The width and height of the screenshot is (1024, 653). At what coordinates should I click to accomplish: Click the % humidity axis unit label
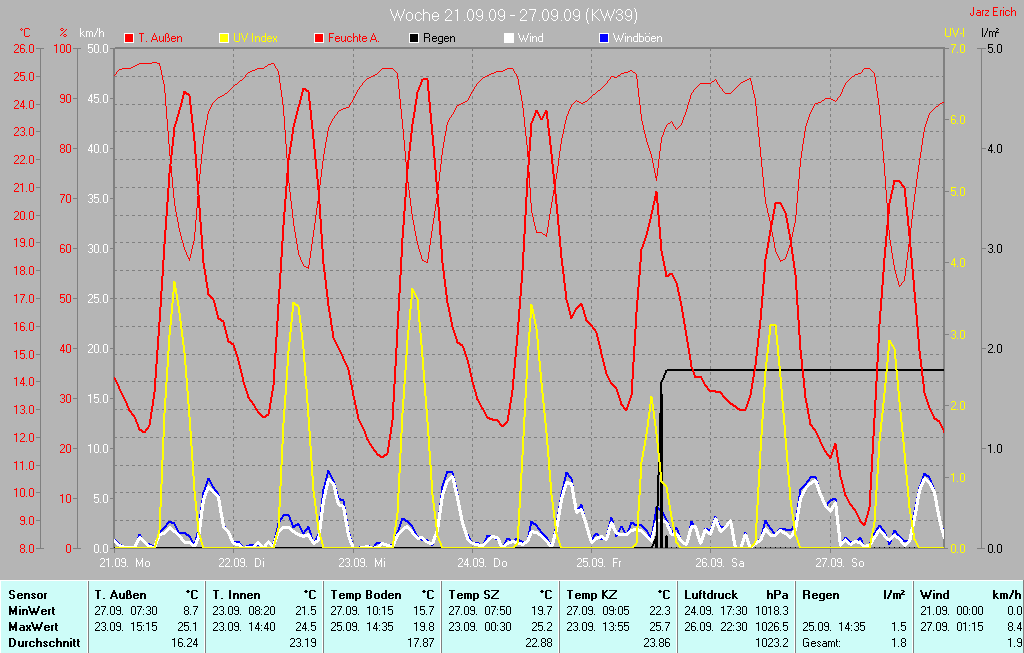[63, 33]
